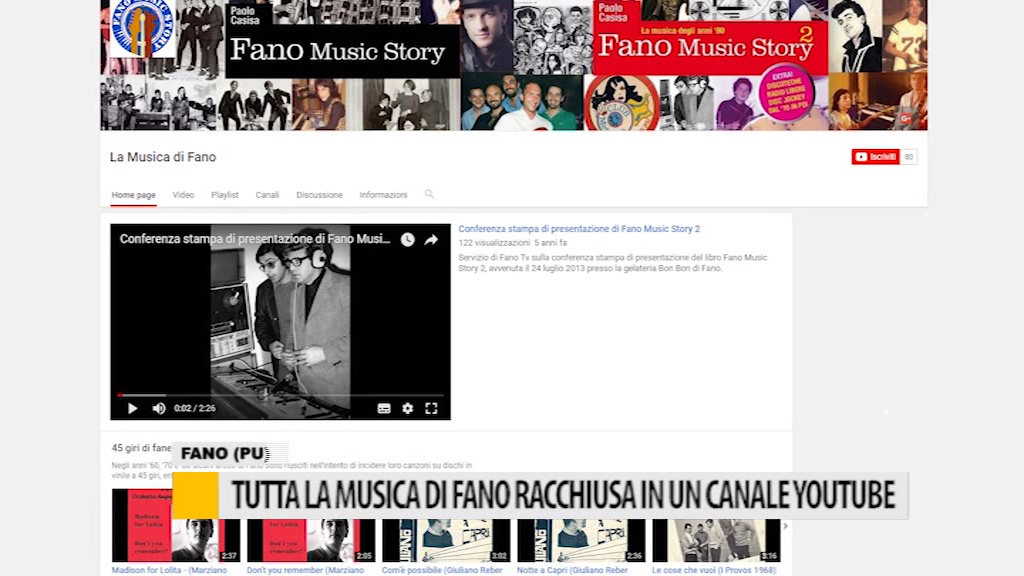Switch to the Video tab
1024x576 pixels.
click(x=183, y=195)
